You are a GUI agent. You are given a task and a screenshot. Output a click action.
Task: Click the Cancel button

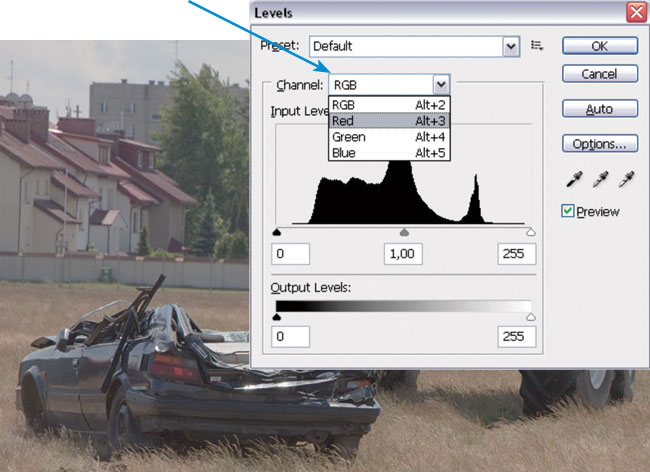600,74
